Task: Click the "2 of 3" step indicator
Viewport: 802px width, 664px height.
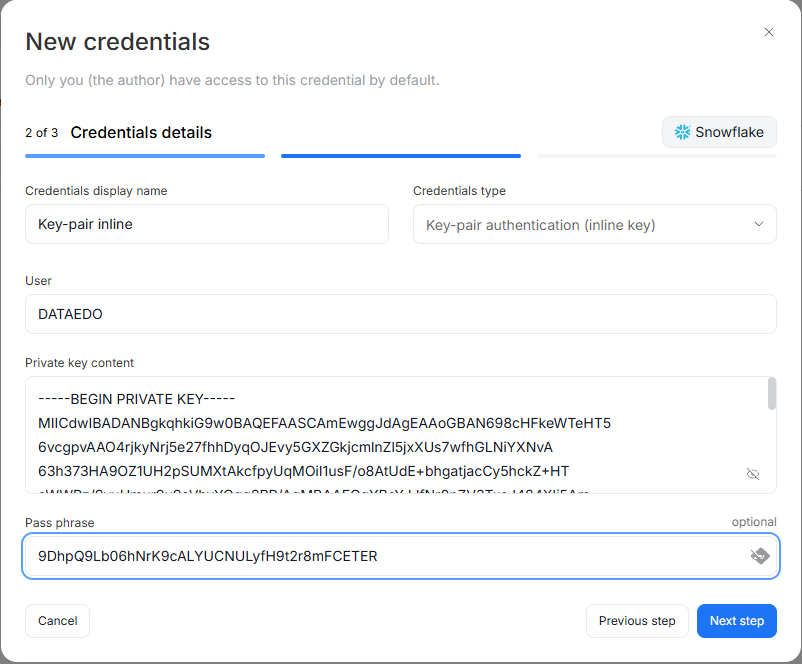Action: (41, 132)
